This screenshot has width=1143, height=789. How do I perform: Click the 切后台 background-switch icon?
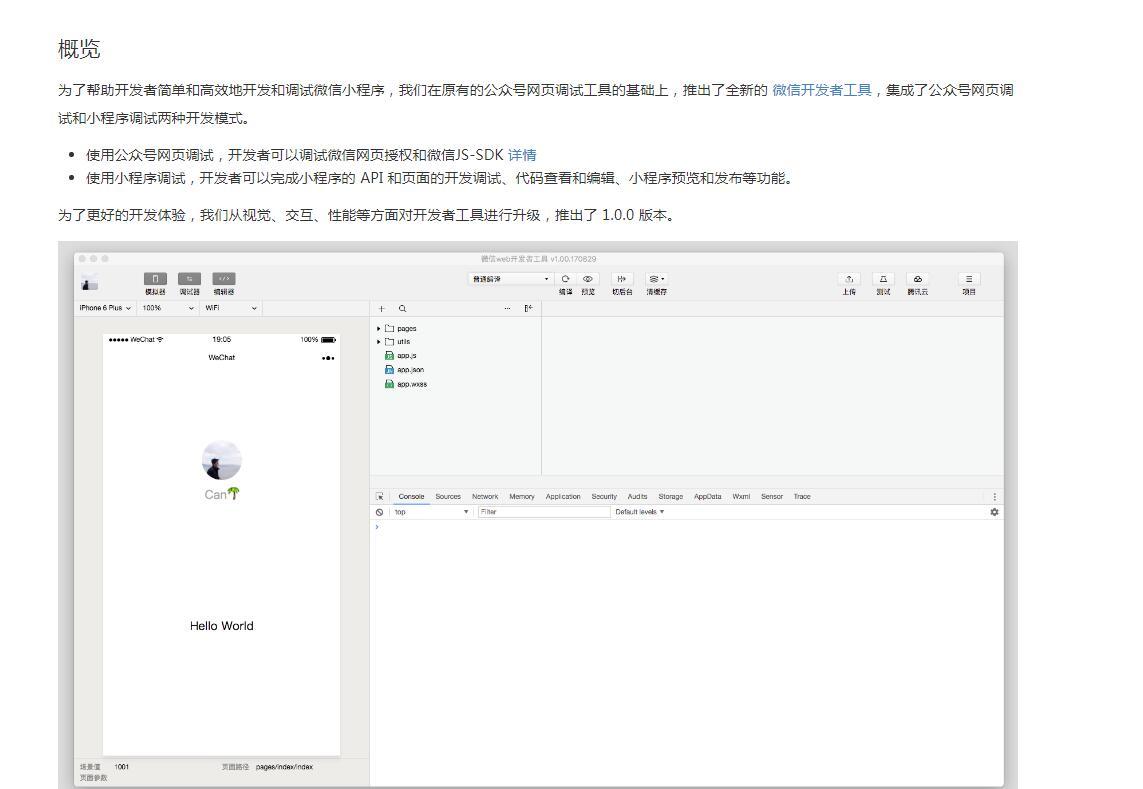(x=622, y=278)
